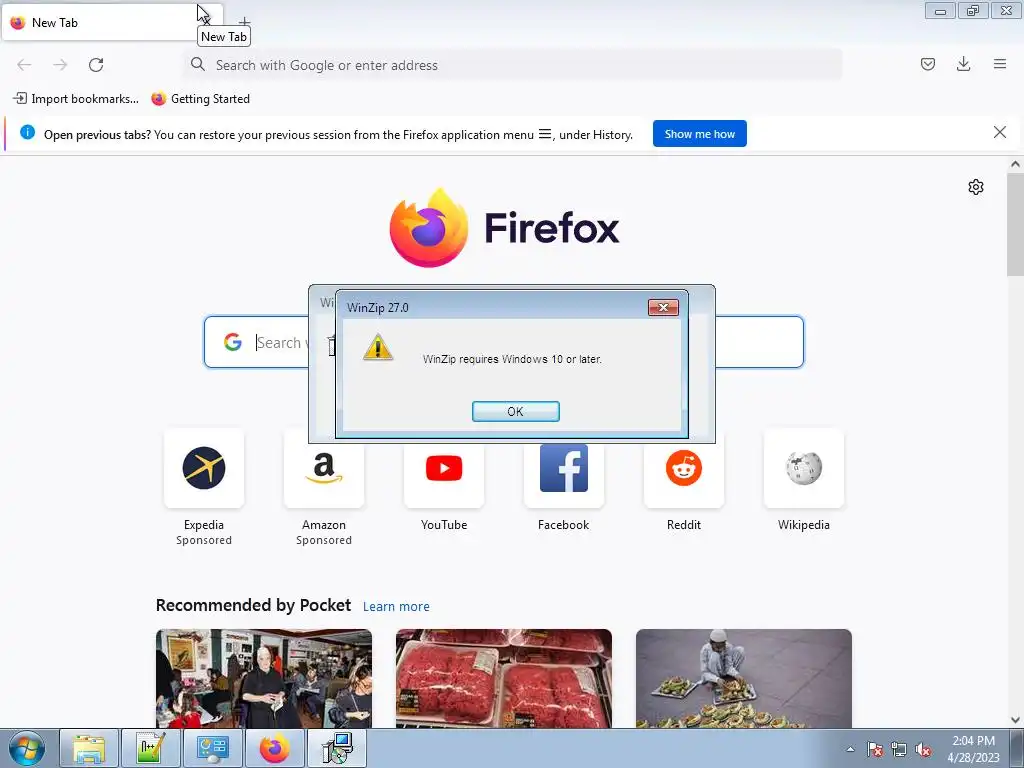Click the Show me how button
The width and height of the screenshot is (1024, 768).
click(x=699, y=134)
